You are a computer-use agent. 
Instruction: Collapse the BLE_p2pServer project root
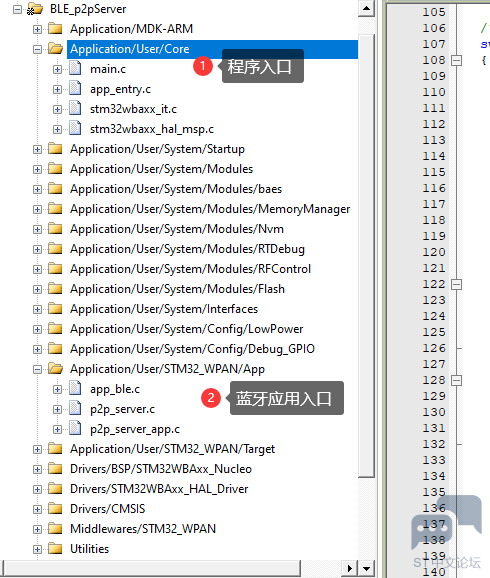pos(17,9)
